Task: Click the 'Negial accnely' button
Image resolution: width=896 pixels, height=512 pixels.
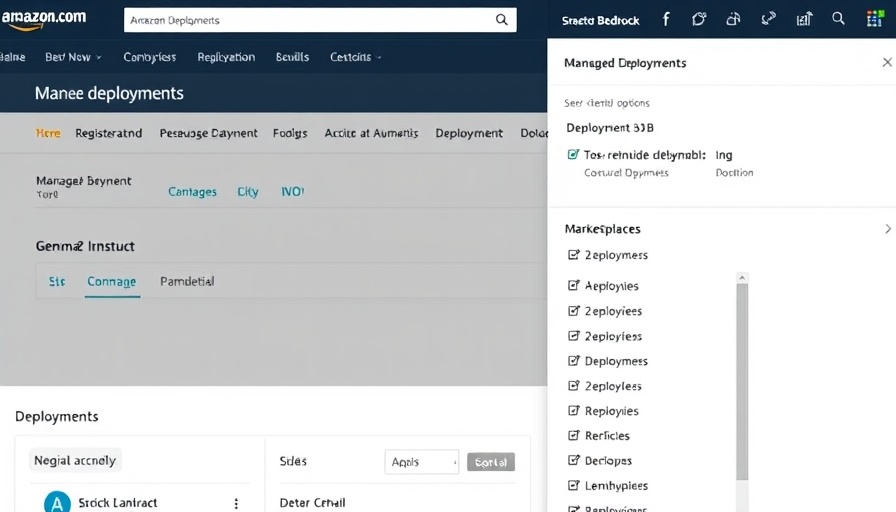Action: click(75, 461)
